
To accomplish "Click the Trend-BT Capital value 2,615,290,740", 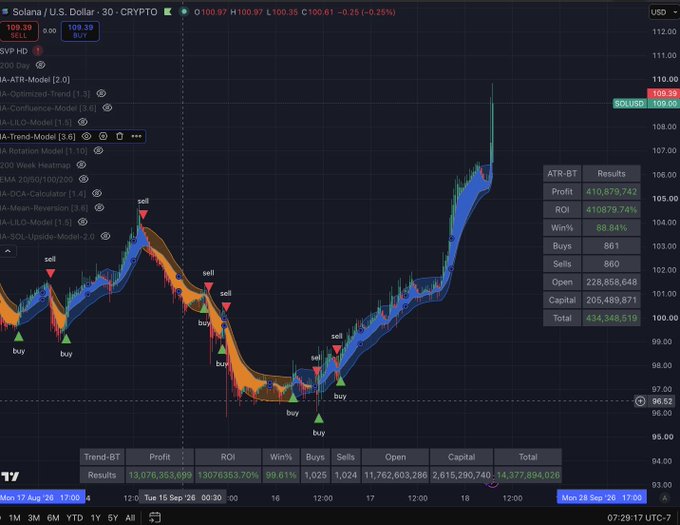I will pos(461,475).
